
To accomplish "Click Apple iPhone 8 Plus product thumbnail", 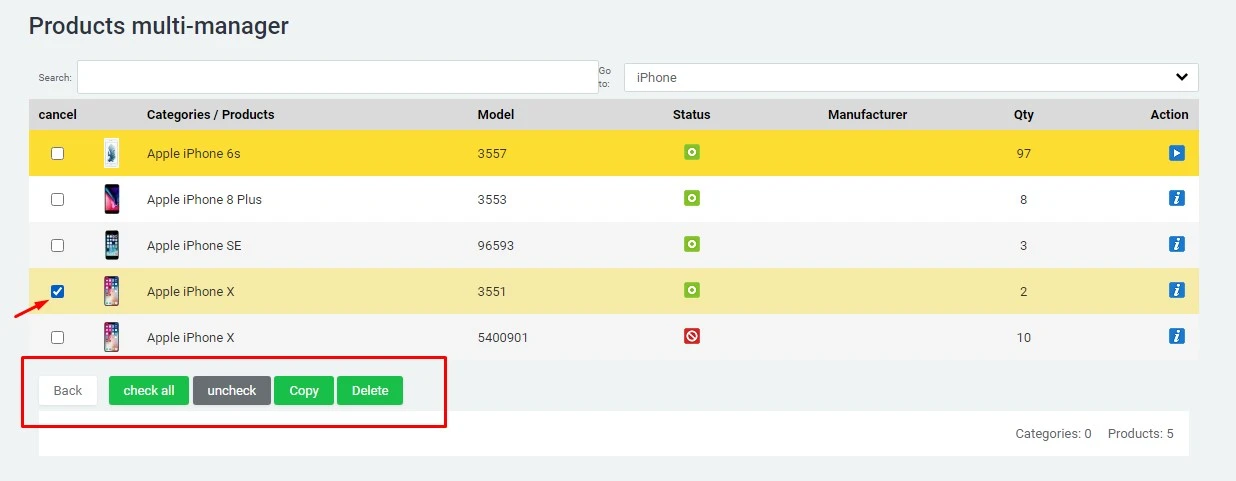I will coord(112,199).
